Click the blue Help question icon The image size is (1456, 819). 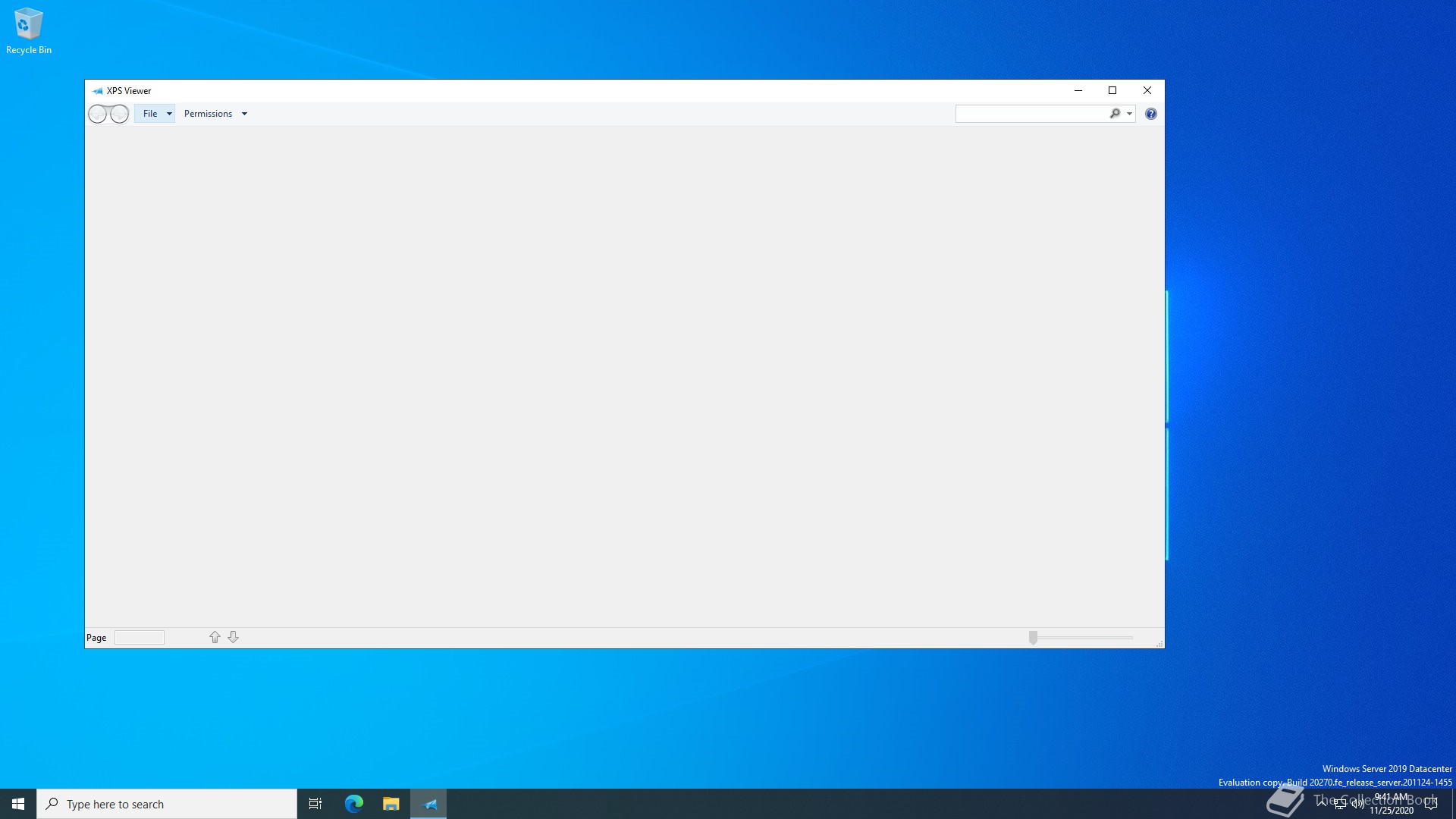click(1150, 114)
